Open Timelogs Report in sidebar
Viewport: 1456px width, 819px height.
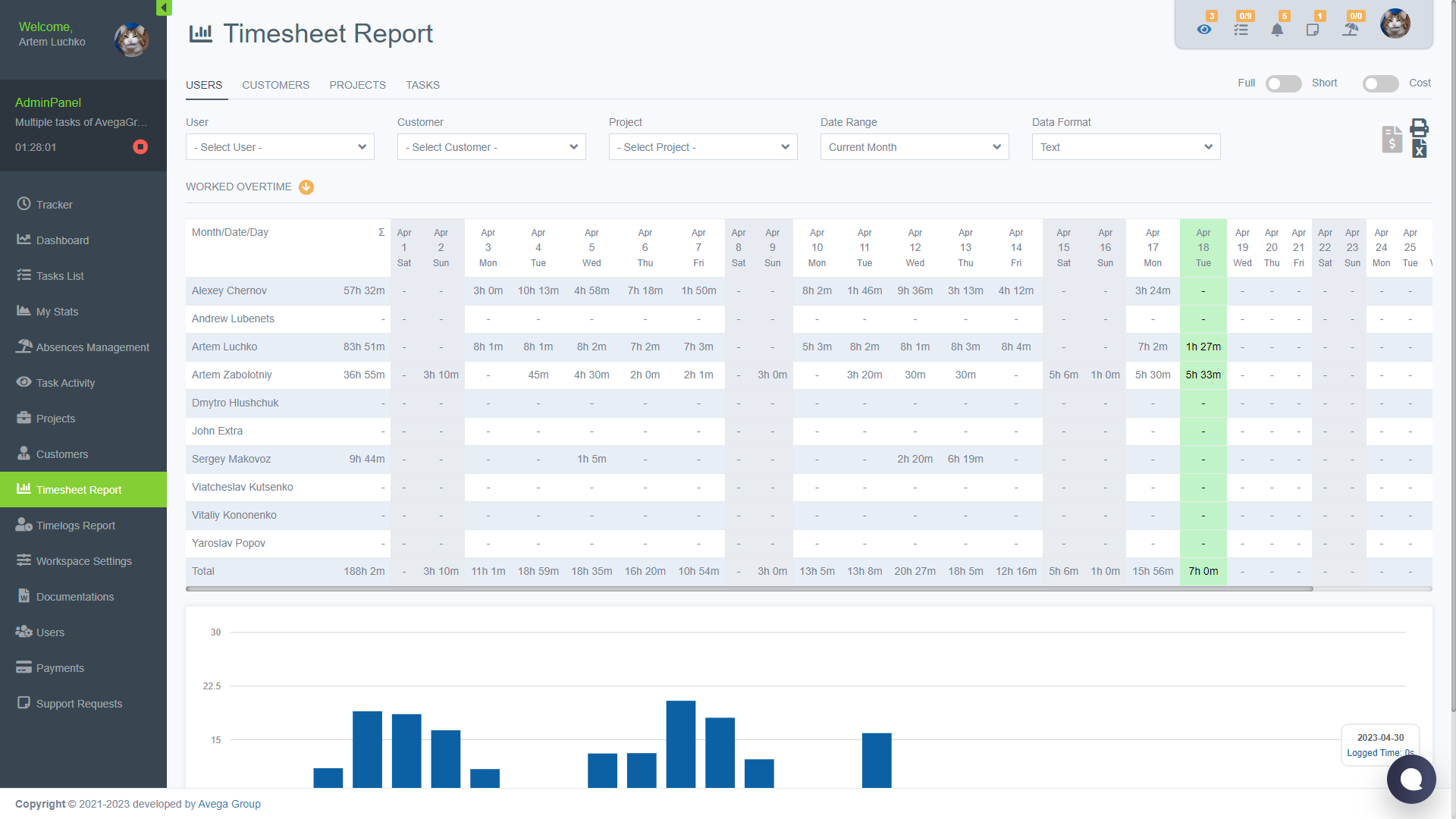[x=76, y=526]
